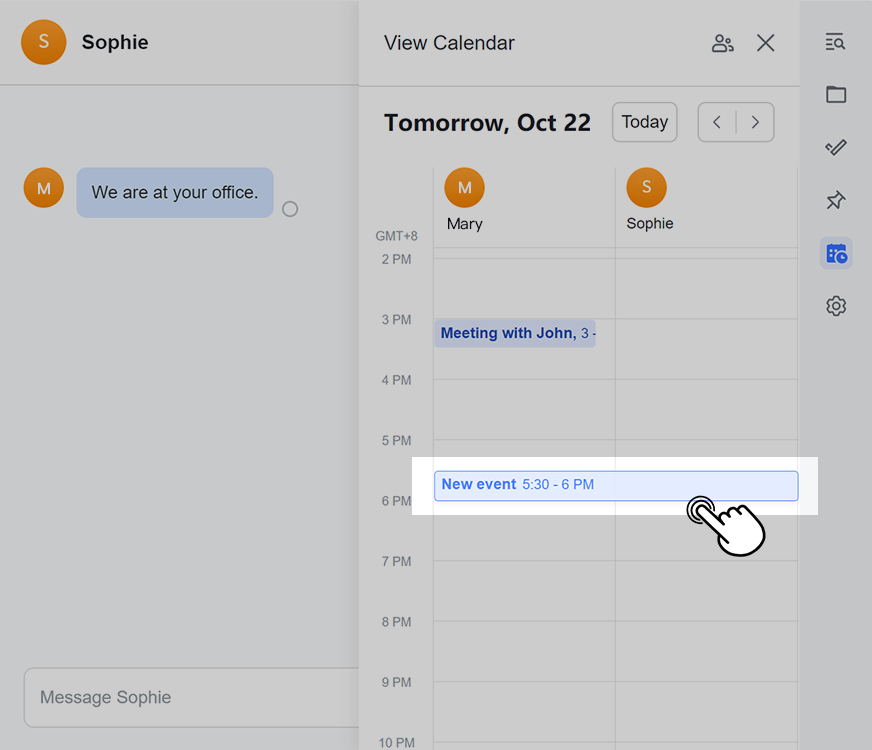
Task: Click the message status circle indicator
Action: [290, 209]
